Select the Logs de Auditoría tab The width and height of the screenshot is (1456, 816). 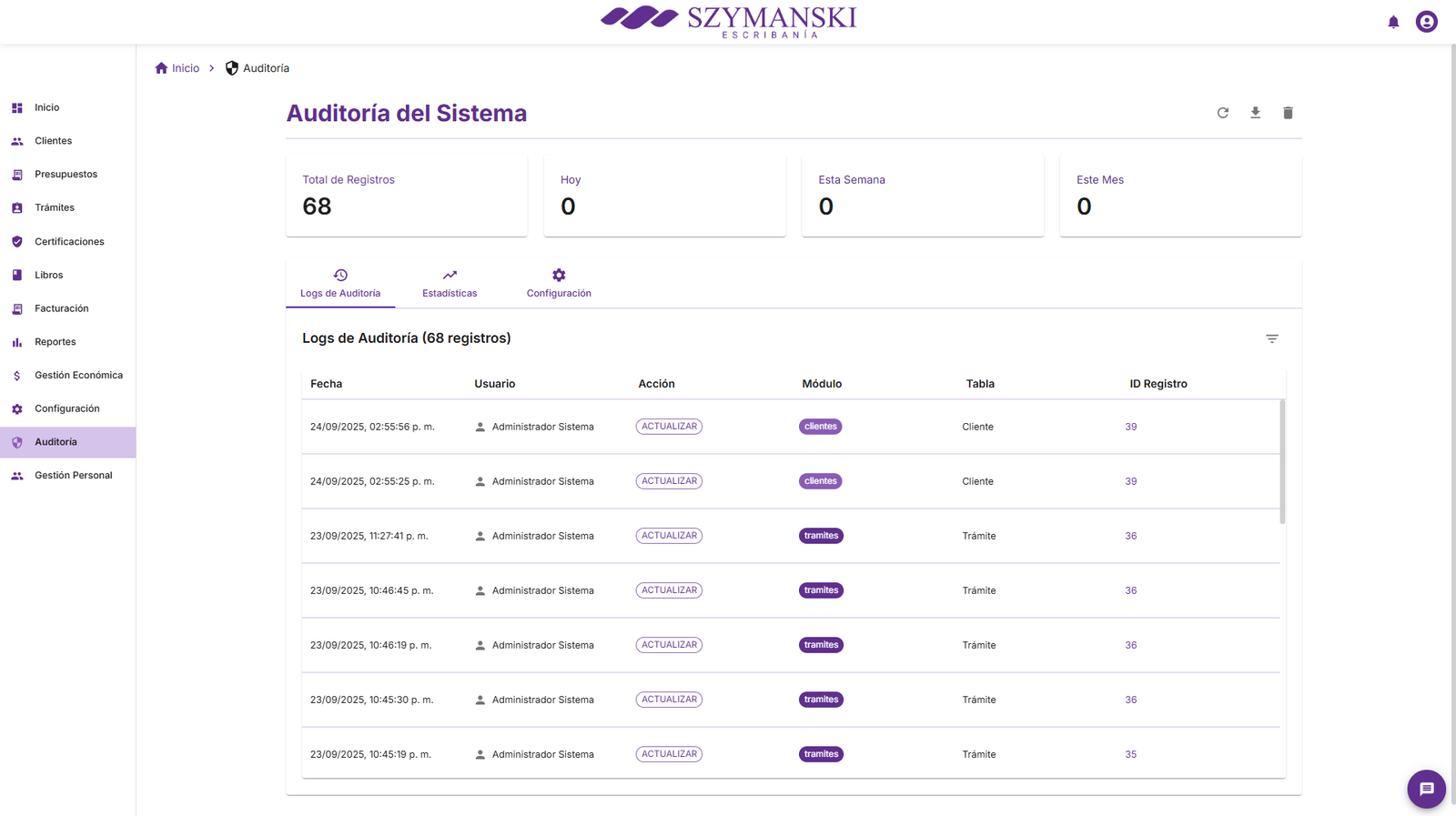pyautogui.click(x=340, y=284)
